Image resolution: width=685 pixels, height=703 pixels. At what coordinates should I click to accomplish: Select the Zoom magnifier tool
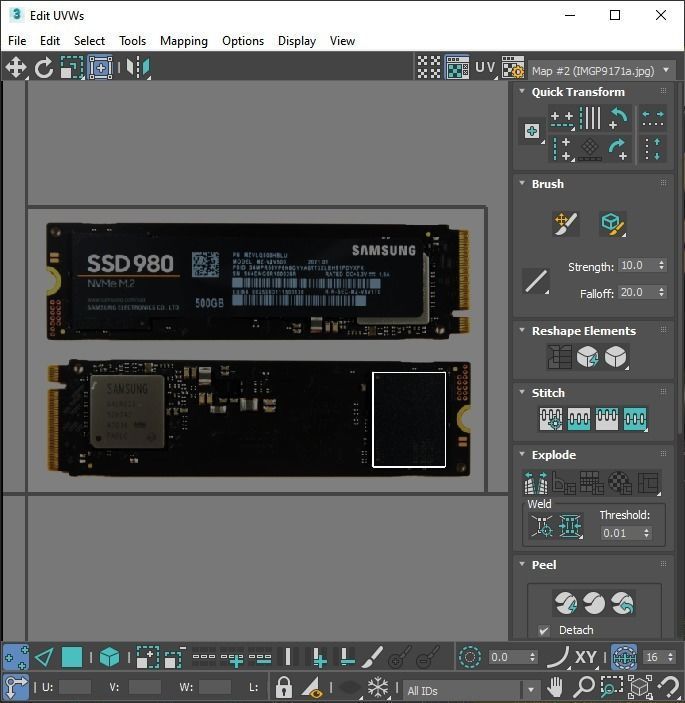(584, 686)
